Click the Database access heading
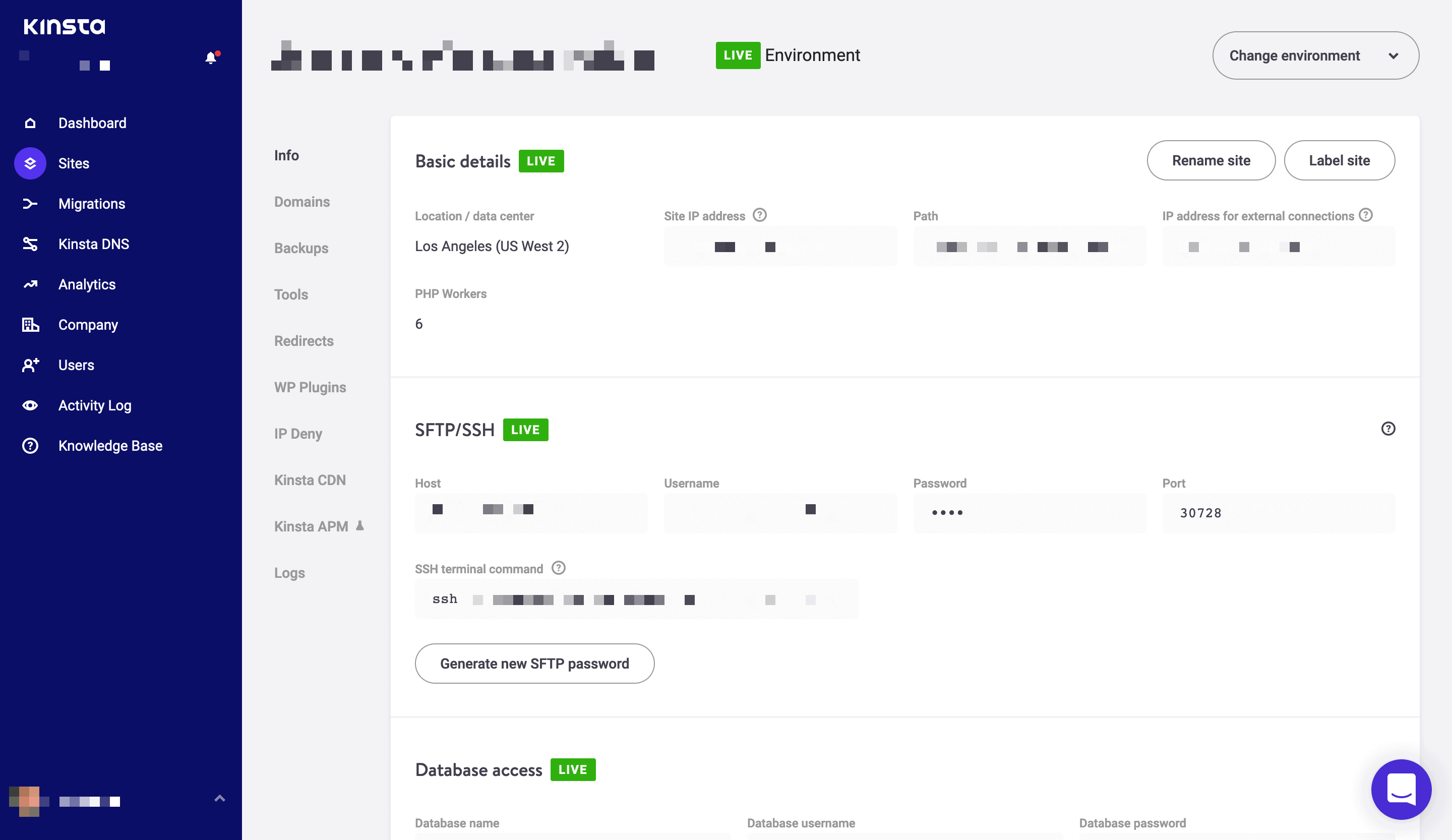The width and height of the screenshot is (1452, 840). [478, 770]
